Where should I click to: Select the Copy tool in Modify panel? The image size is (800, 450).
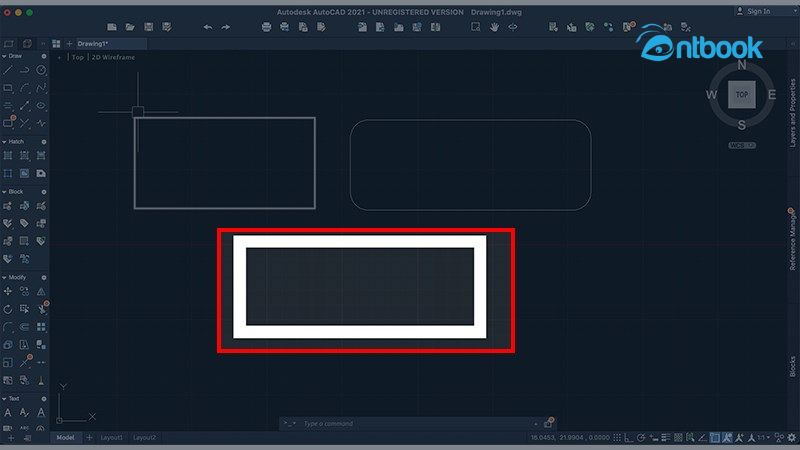tap(24, 291)
